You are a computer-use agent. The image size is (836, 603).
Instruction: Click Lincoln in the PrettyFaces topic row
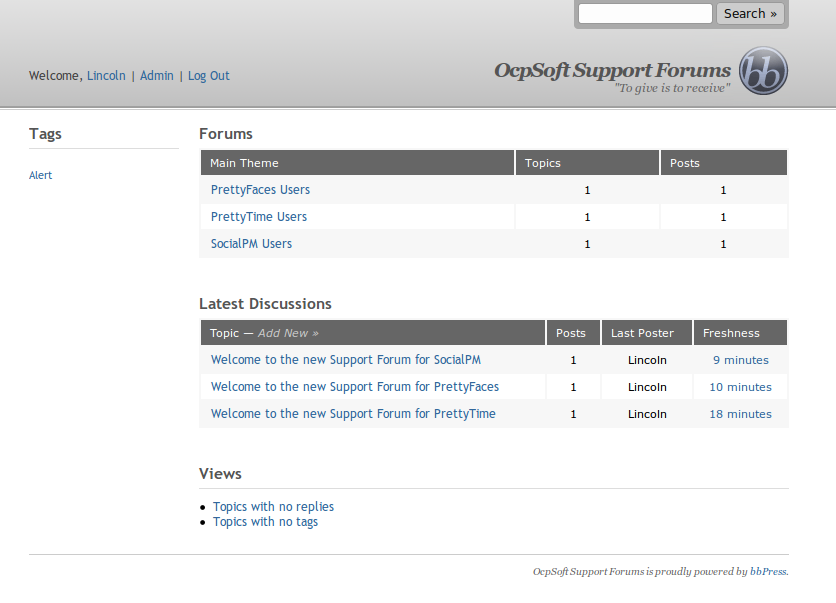click(x=647, y=388)
